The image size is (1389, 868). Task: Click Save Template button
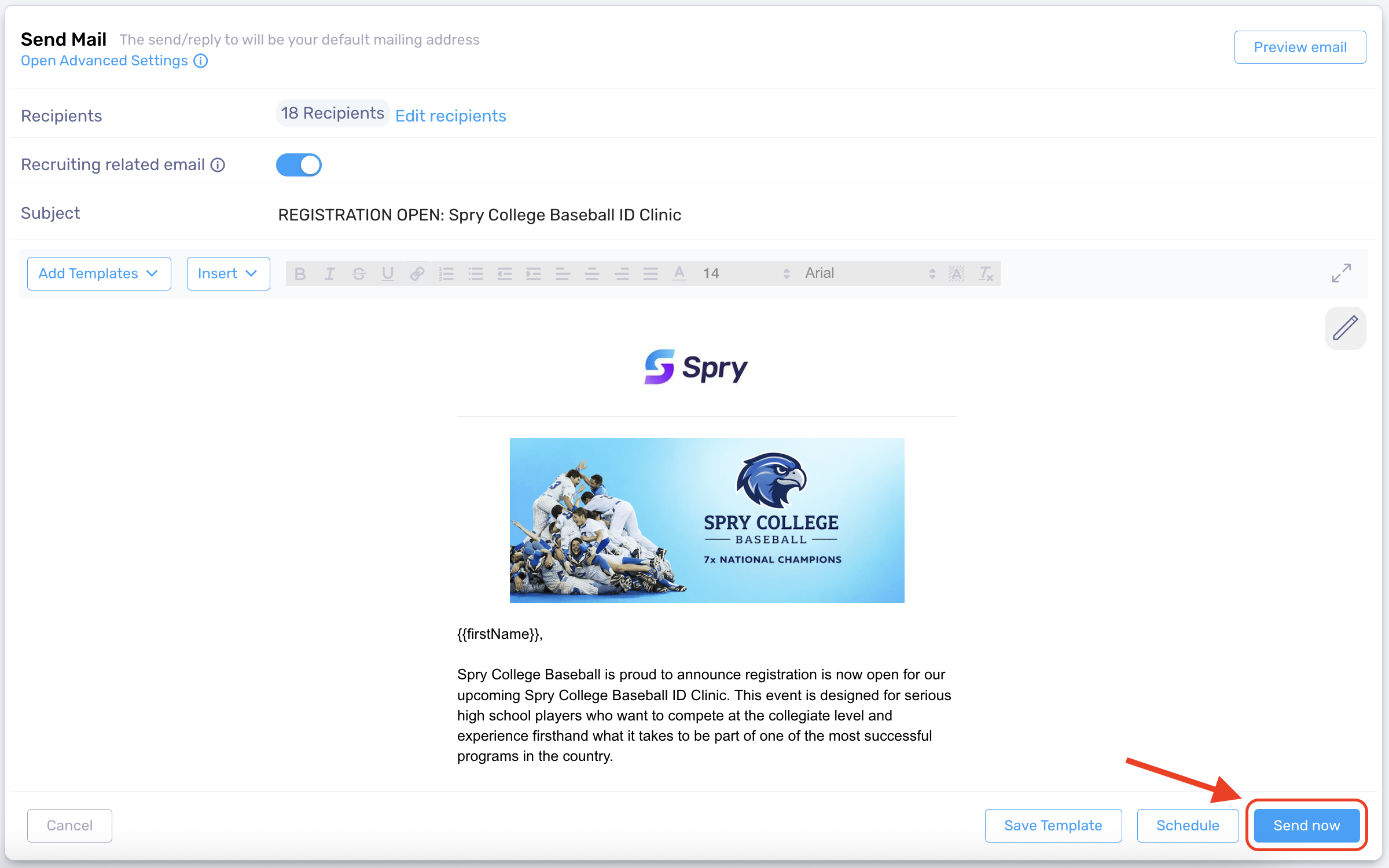click(1053, 825)
